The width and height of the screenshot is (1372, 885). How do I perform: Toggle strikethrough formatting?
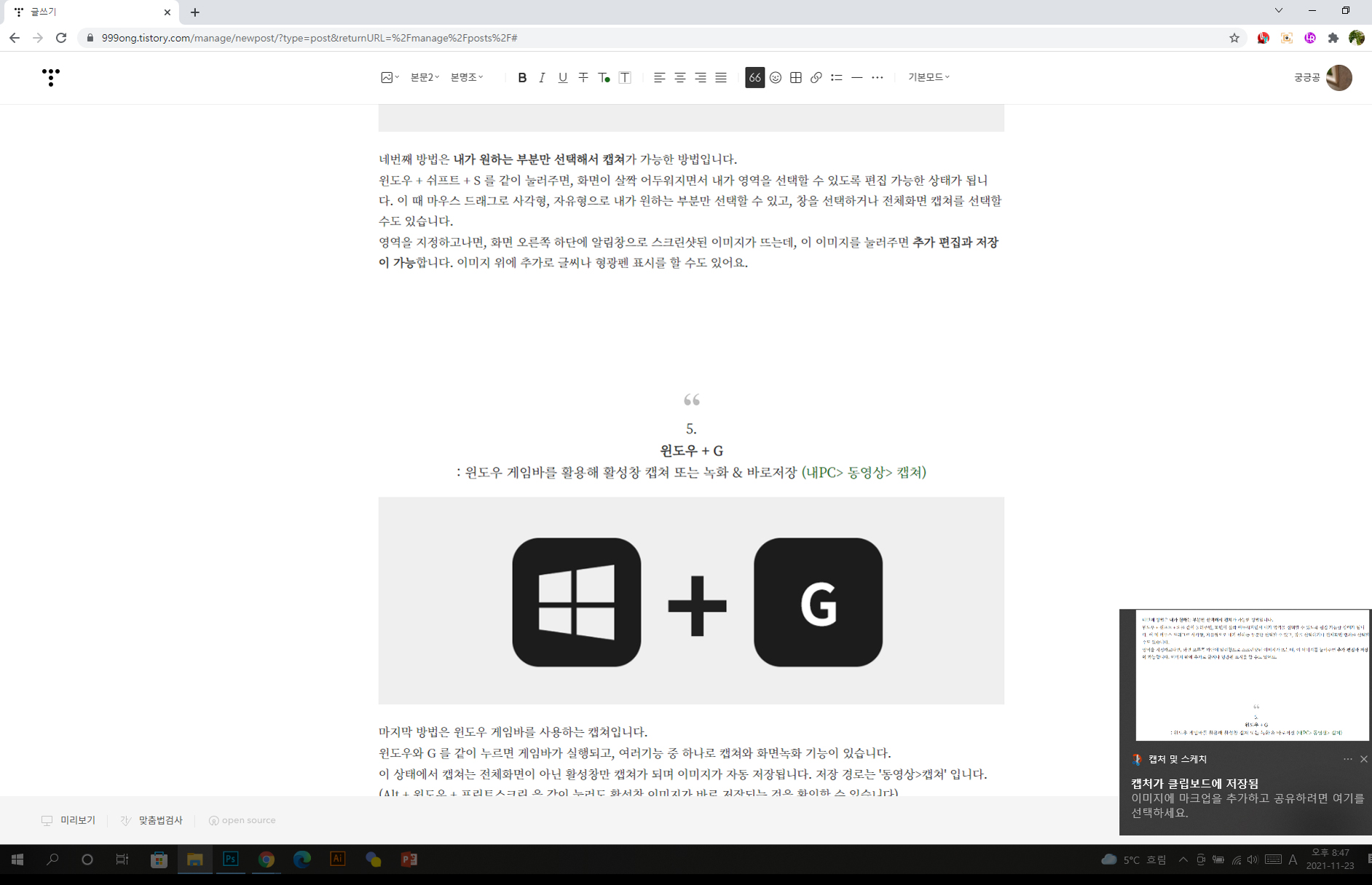pyautogui.click(x=583, y=77)
